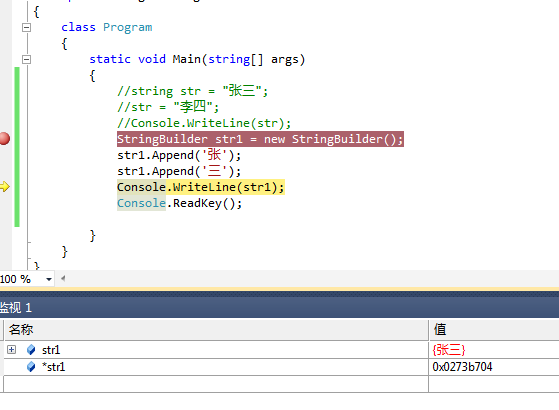The width and height of the screenshot is (559, 410).
Task: Collapse the static void Main method
Action: [x=26, y=59]
